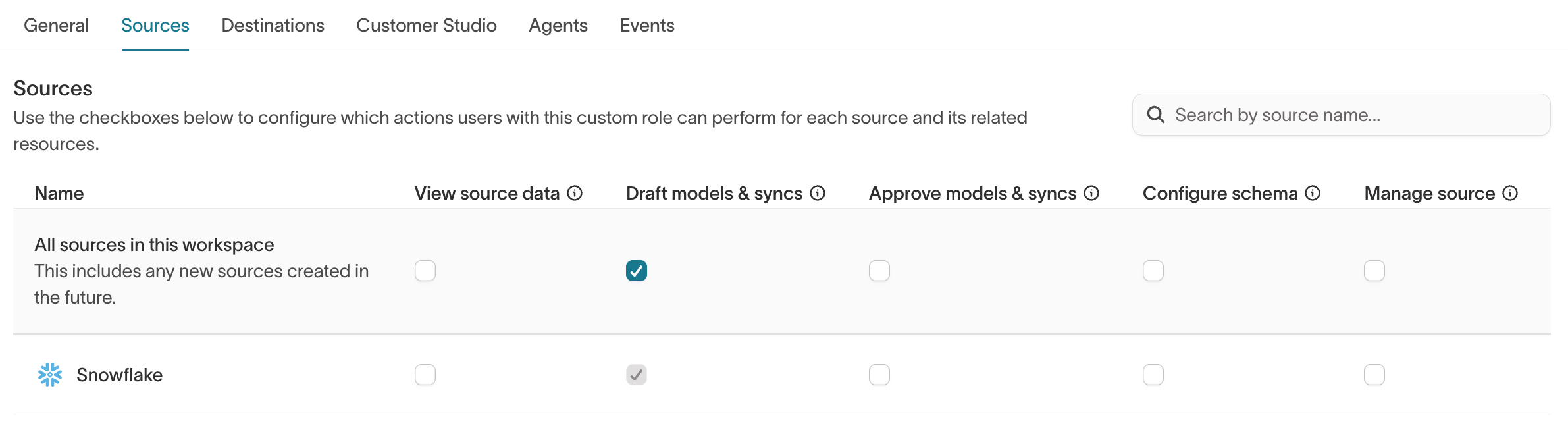Screen dimensions: 1568x428
Task: Go to the Agents tab
Action: 558,25
